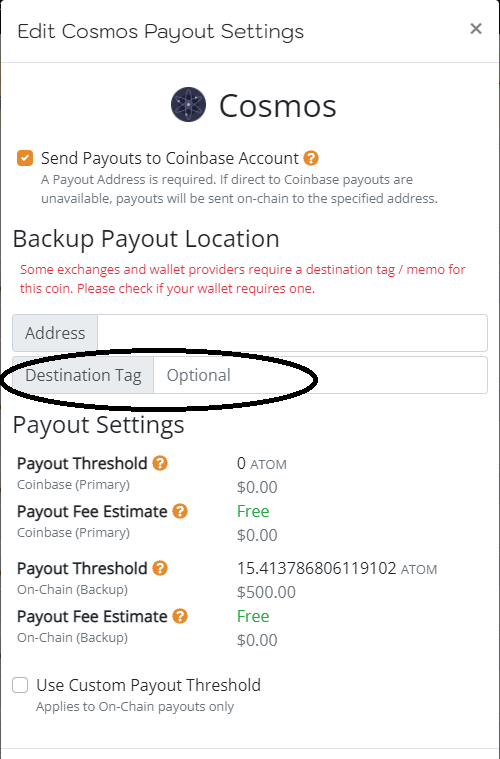Click the $500.00 on-chain threshold amount
Viewport: 500px width, 759px height.
click(266, 592)
